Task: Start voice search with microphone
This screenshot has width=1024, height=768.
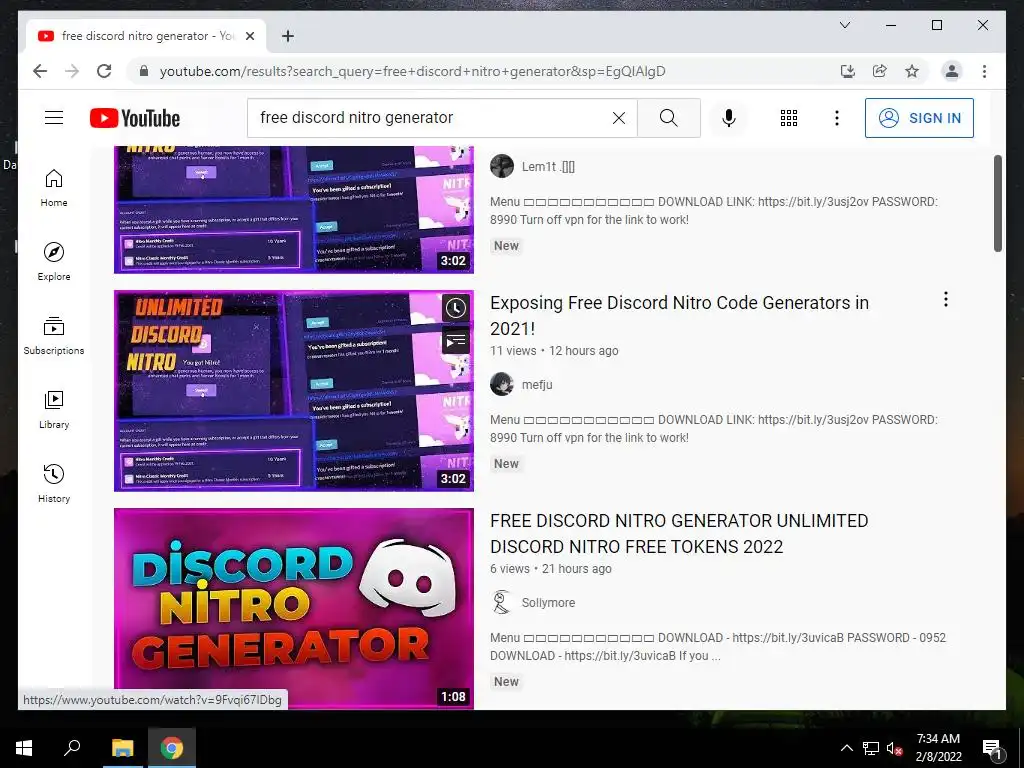Action: click(729, 118)
